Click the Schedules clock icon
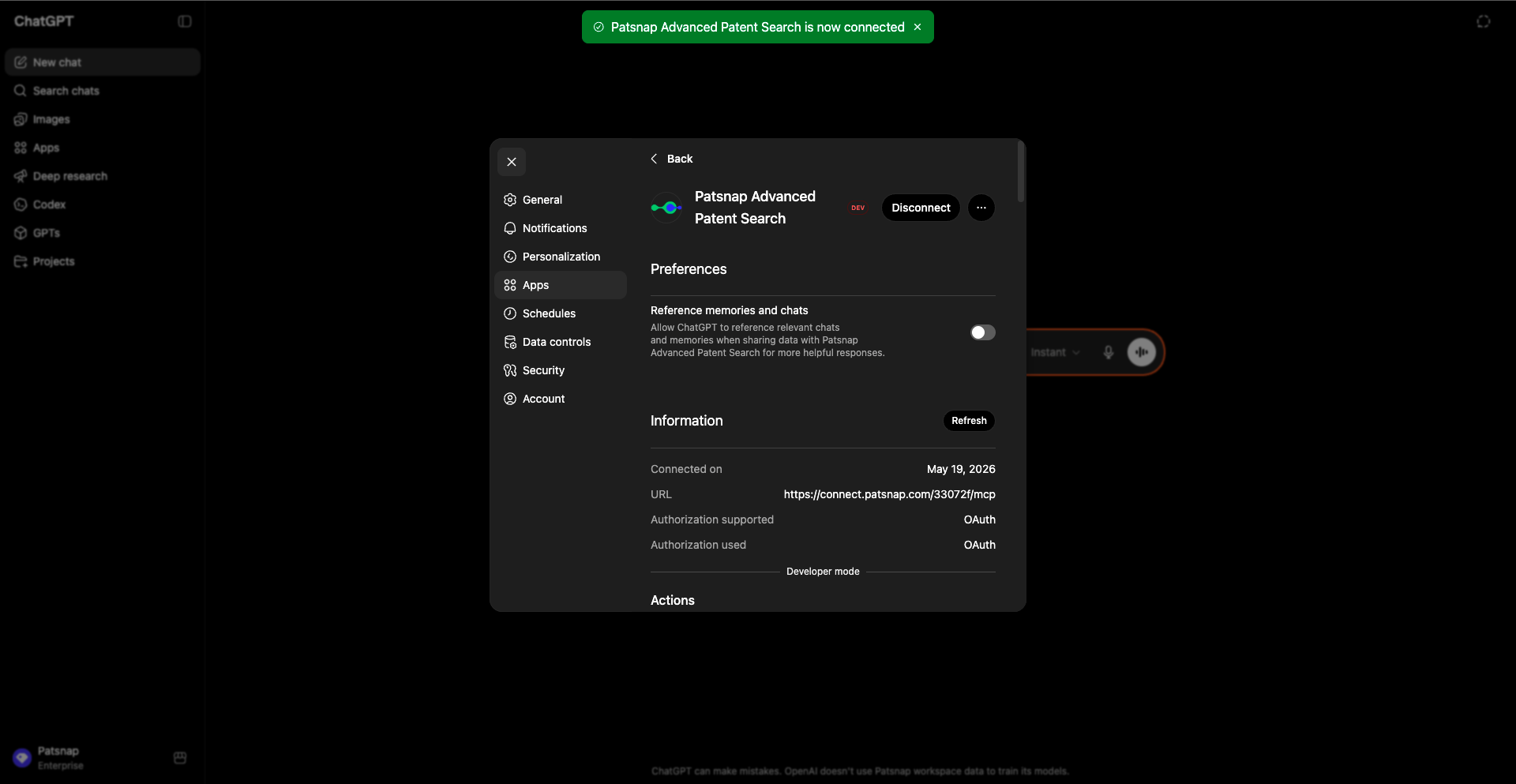This screenshot has width=1516, height=784. (x=510, y=313)
